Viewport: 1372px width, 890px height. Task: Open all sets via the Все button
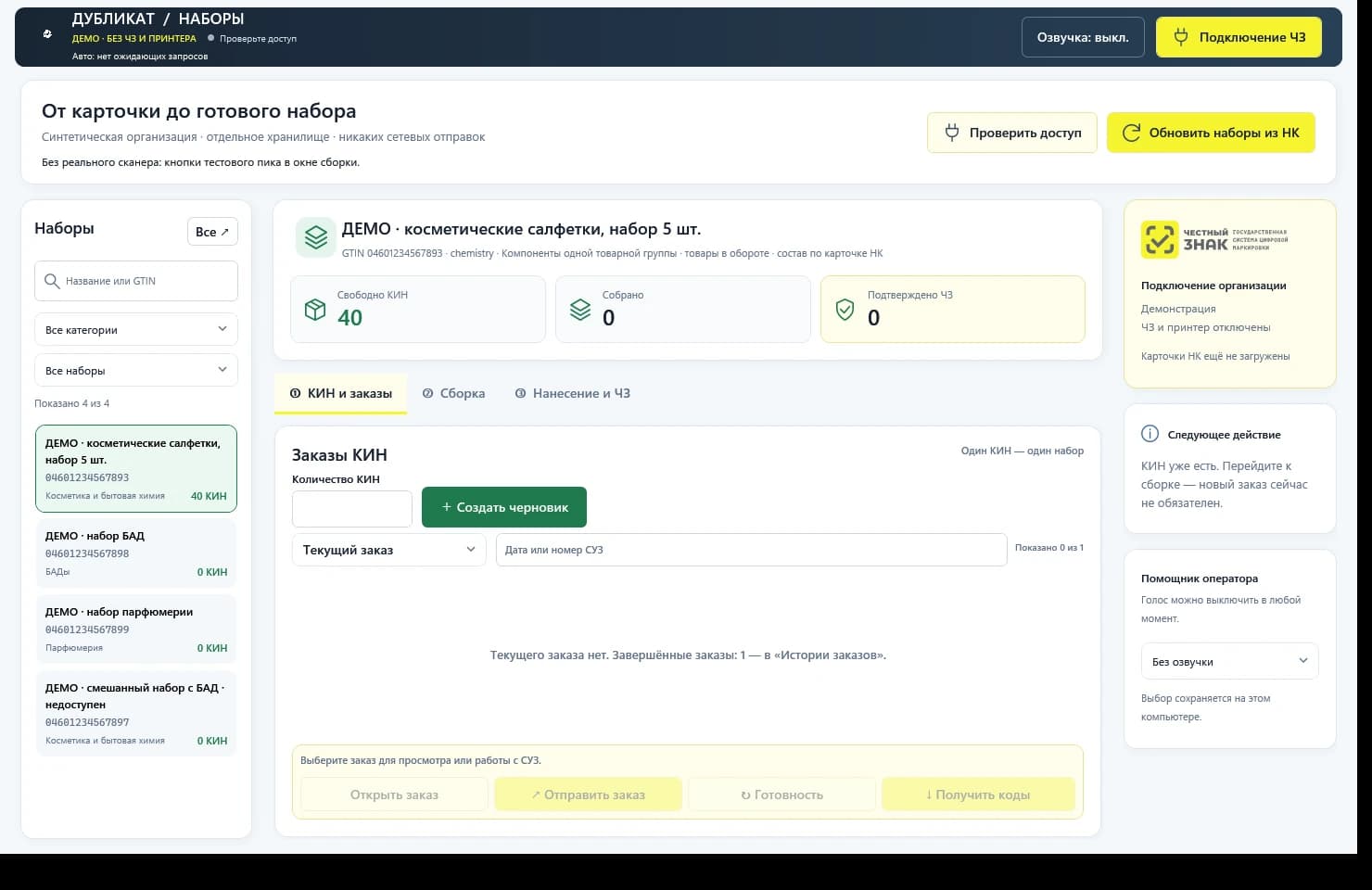click(x=212, y=232)
